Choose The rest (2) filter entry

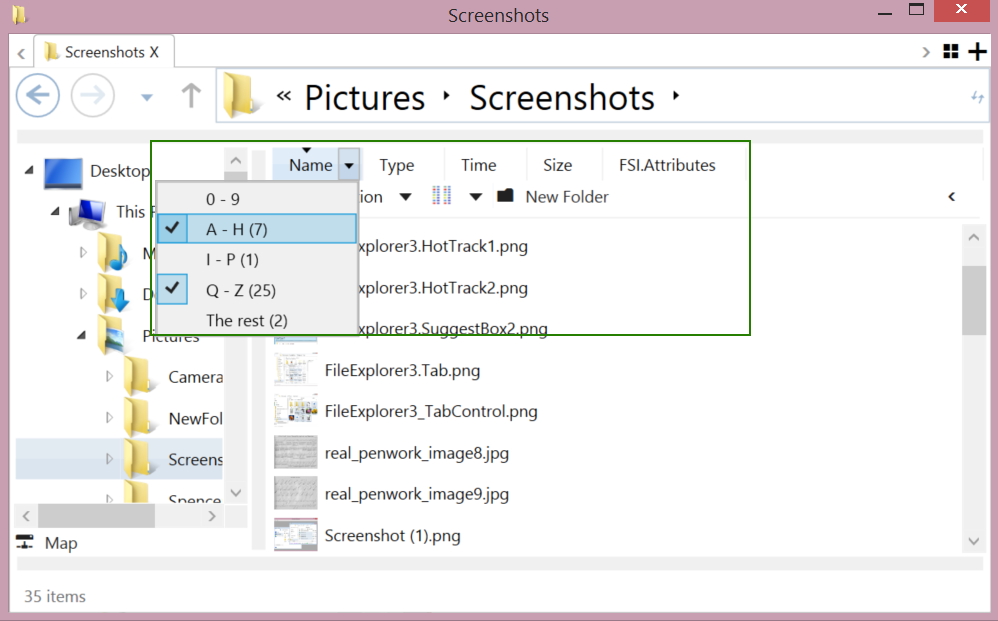click(x=257, y=320)
